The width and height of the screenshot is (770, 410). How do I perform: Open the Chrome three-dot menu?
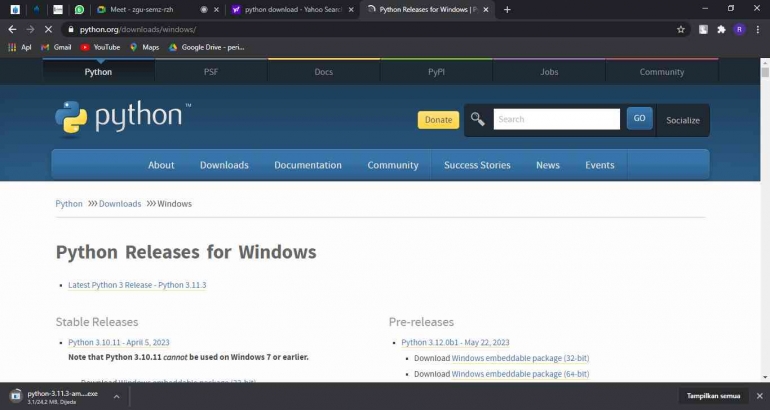coord(758,29)
